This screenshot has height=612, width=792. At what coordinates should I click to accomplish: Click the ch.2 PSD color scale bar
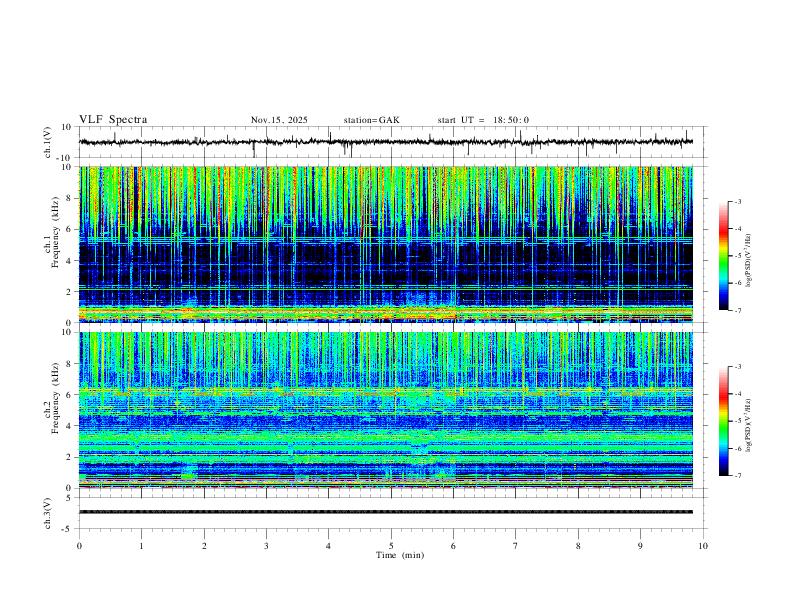(x=724, y=421)
